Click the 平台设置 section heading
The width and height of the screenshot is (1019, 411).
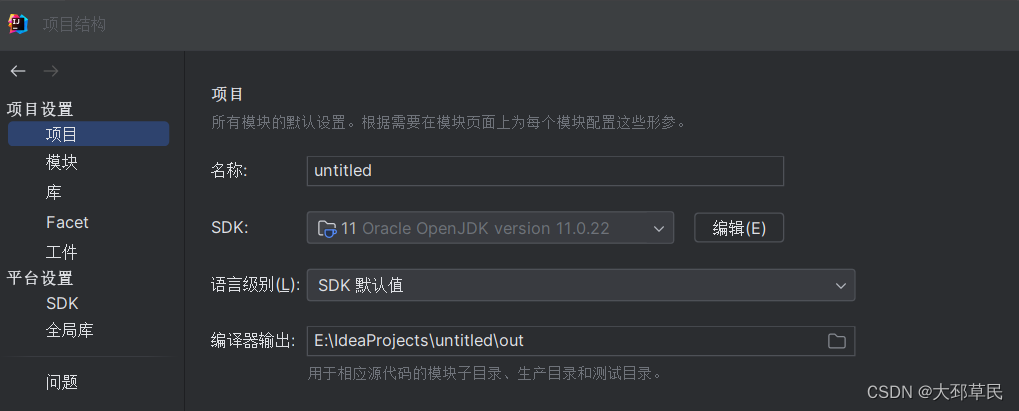[40, 278]
